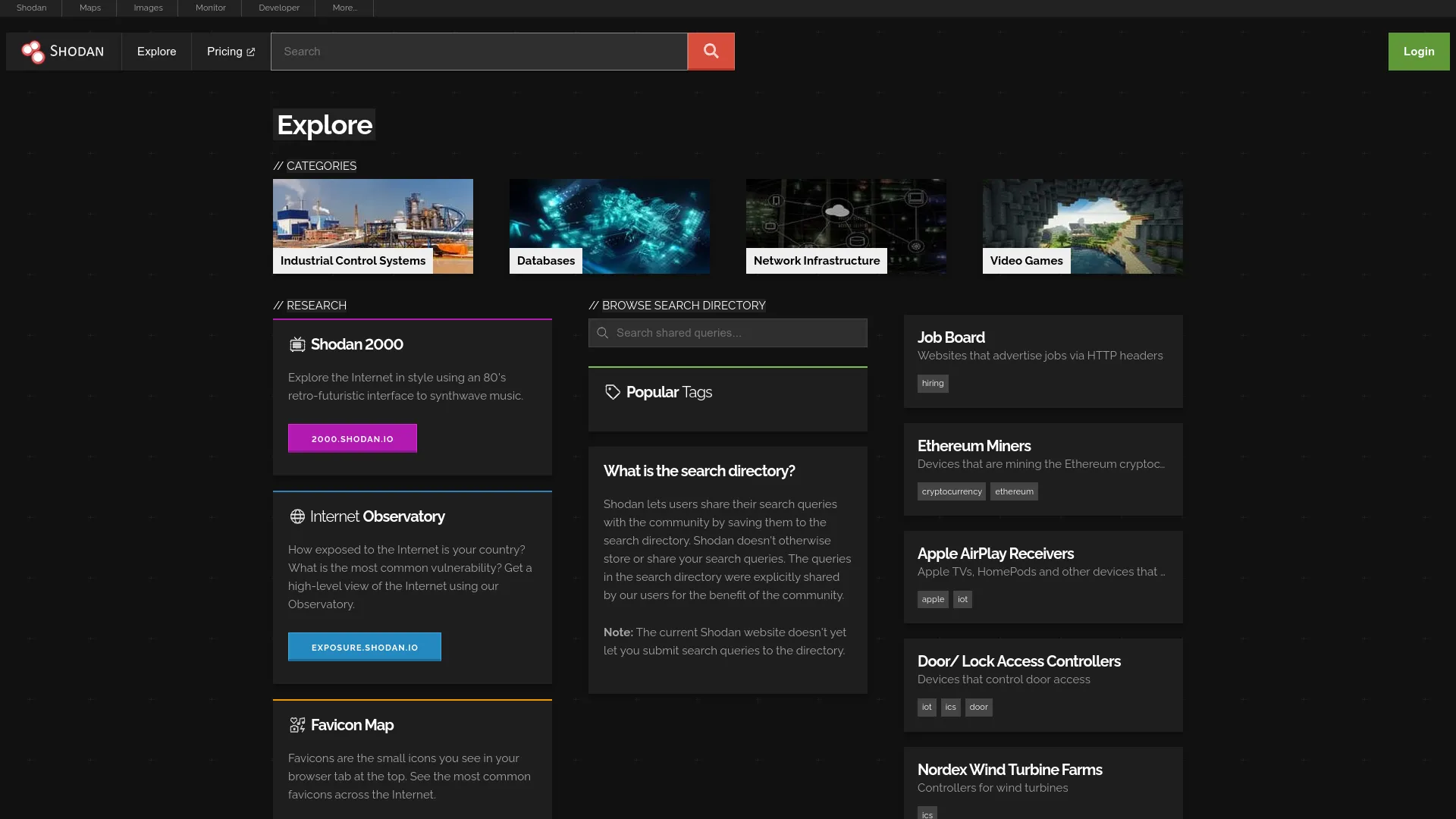Click the Popular Tags tag icon

pyautogui.click(x=613, y=392)
